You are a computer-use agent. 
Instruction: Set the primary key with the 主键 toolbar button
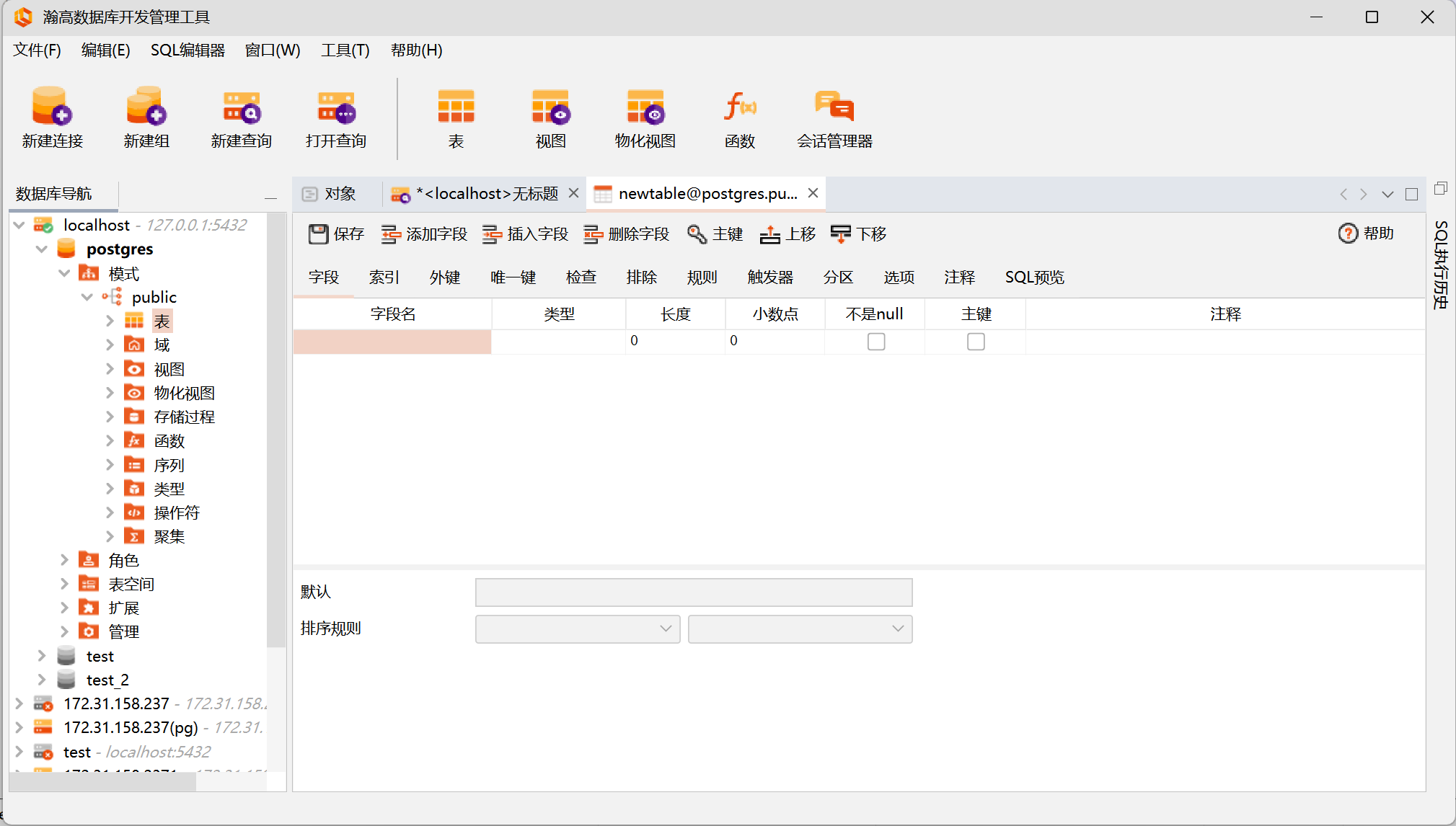[715, 234]
